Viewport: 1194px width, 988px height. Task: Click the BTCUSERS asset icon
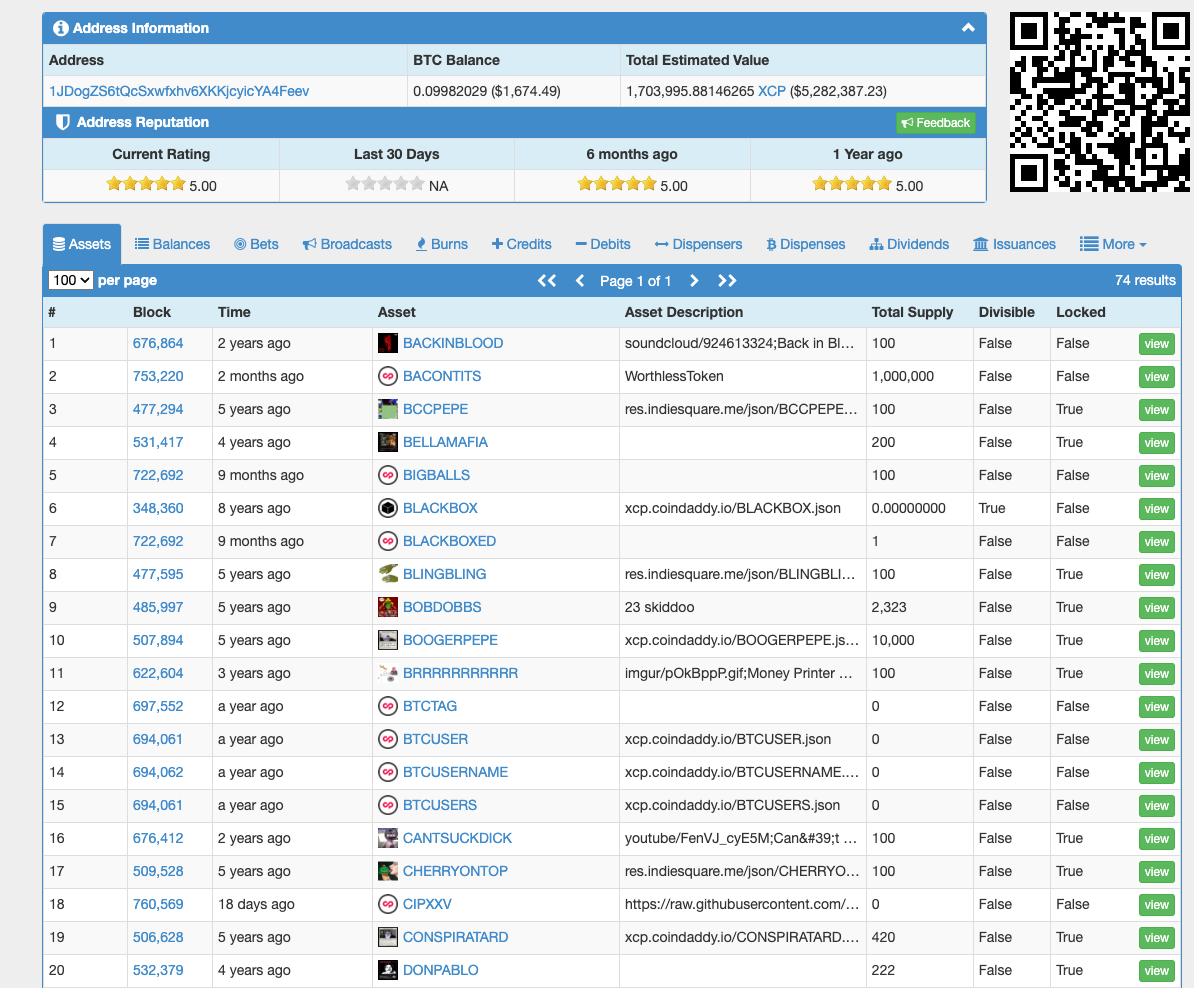pyautogui.click(x=388, y=805)
